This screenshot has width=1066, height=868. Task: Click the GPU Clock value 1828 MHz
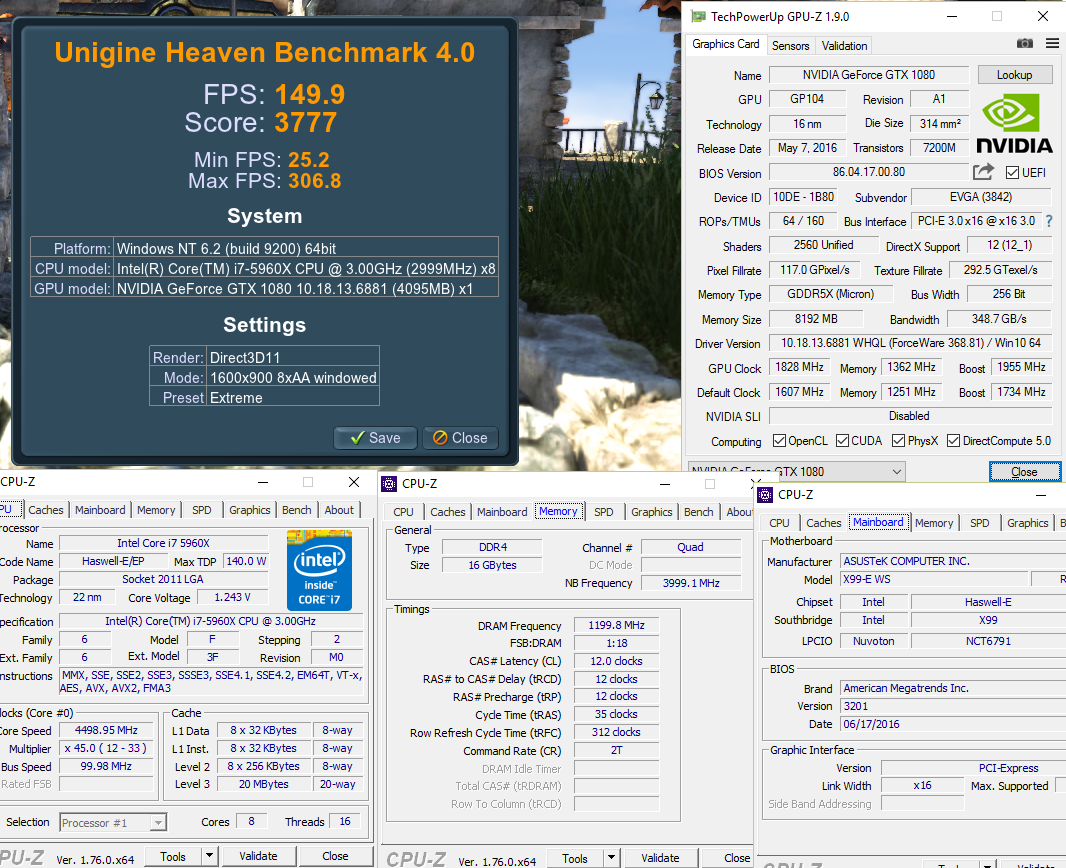point(800,367)
